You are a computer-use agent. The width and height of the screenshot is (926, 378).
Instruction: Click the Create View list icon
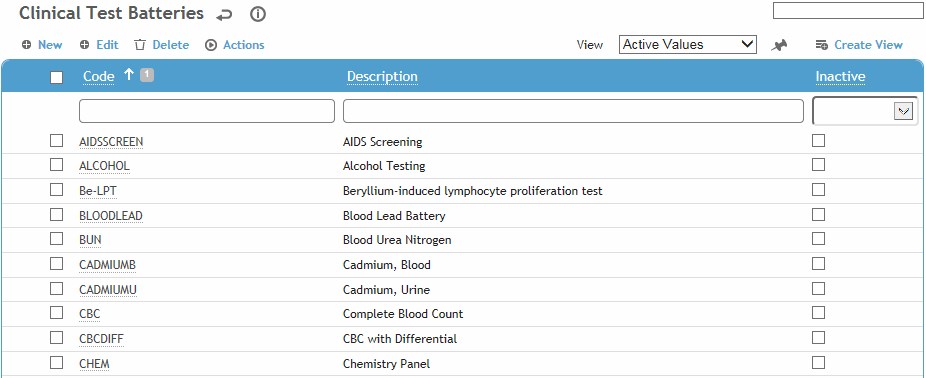pyautogui.click(x=821, y=45)
